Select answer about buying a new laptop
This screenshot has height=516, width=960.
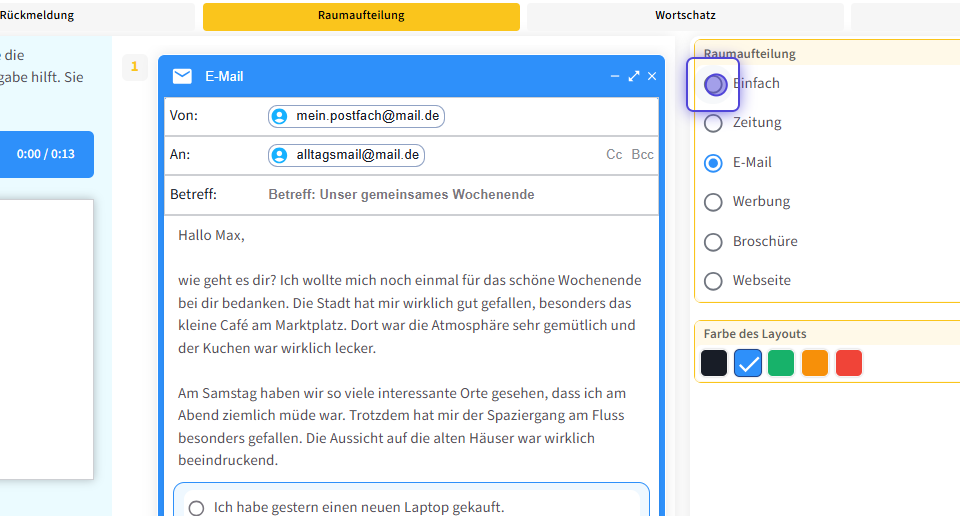pyautogui.click(x=197, y=508)
